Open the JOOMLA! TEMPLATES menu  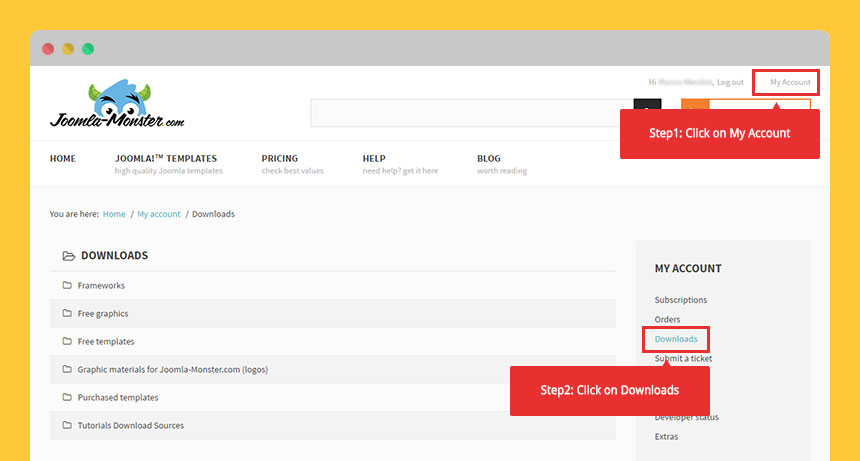(166, 158)
